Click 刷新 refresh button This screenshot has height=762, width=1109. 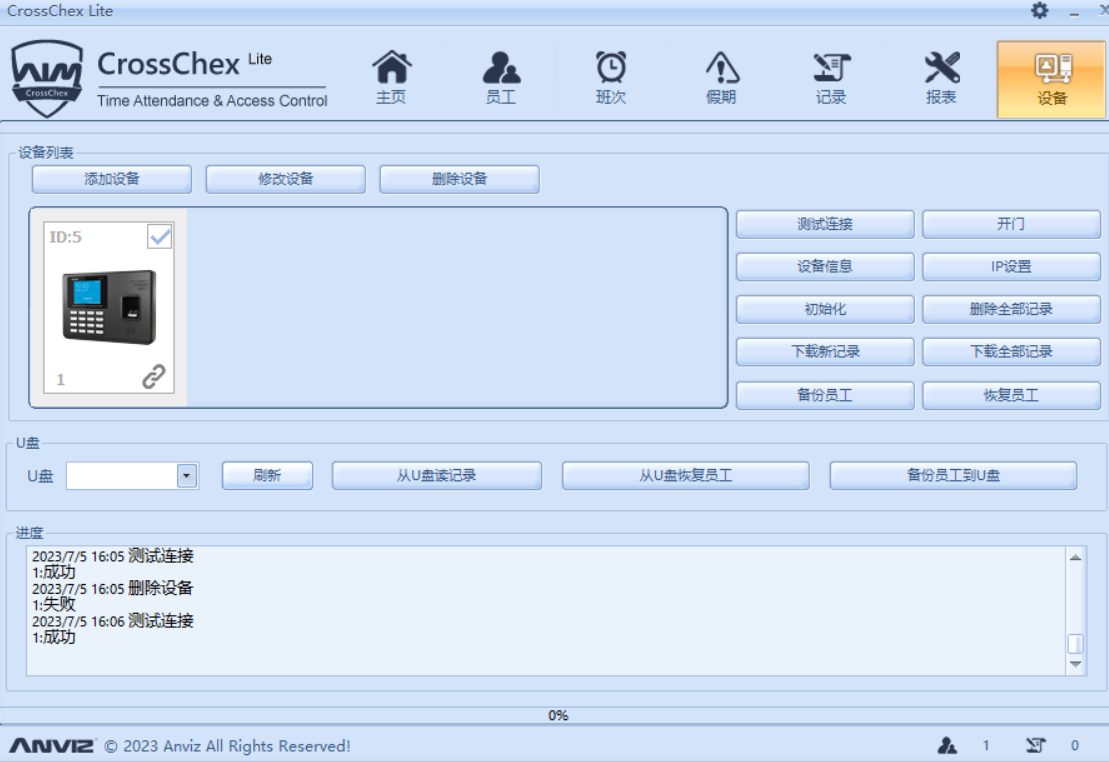267,475
